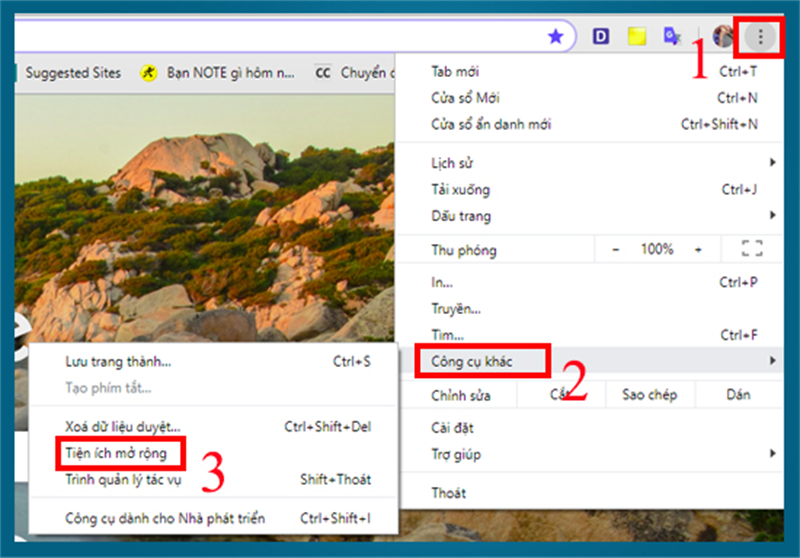Open Công cụ dành cho Nhà phát triển
The image size is (800, 558).
coord(213,518)
